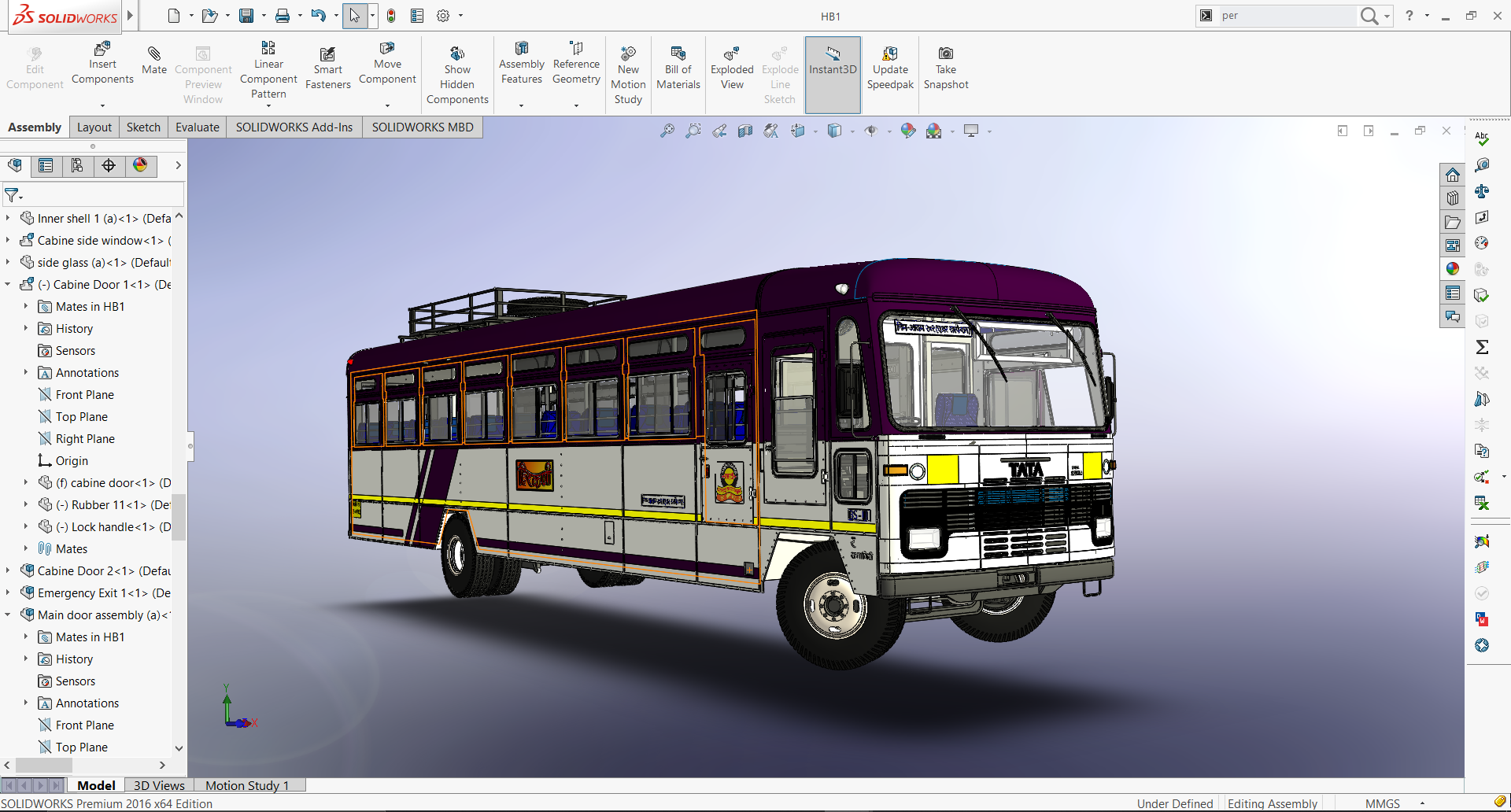Viewport: 1511px width, 812px height.
Task: Click the Mate tool icon
Action: coord(154,54)
